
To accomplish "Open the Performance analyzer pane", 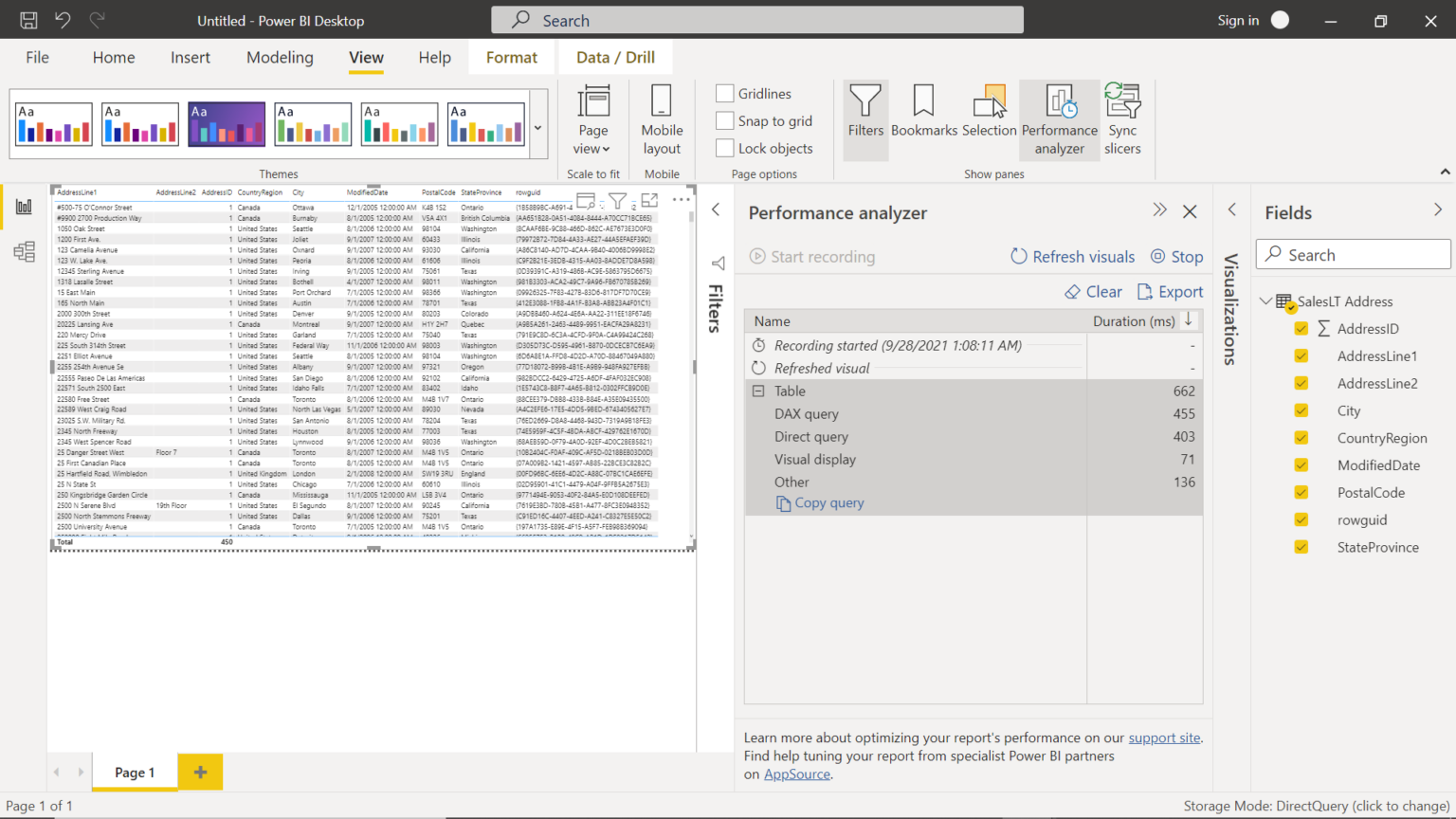I will point(1059,118).
